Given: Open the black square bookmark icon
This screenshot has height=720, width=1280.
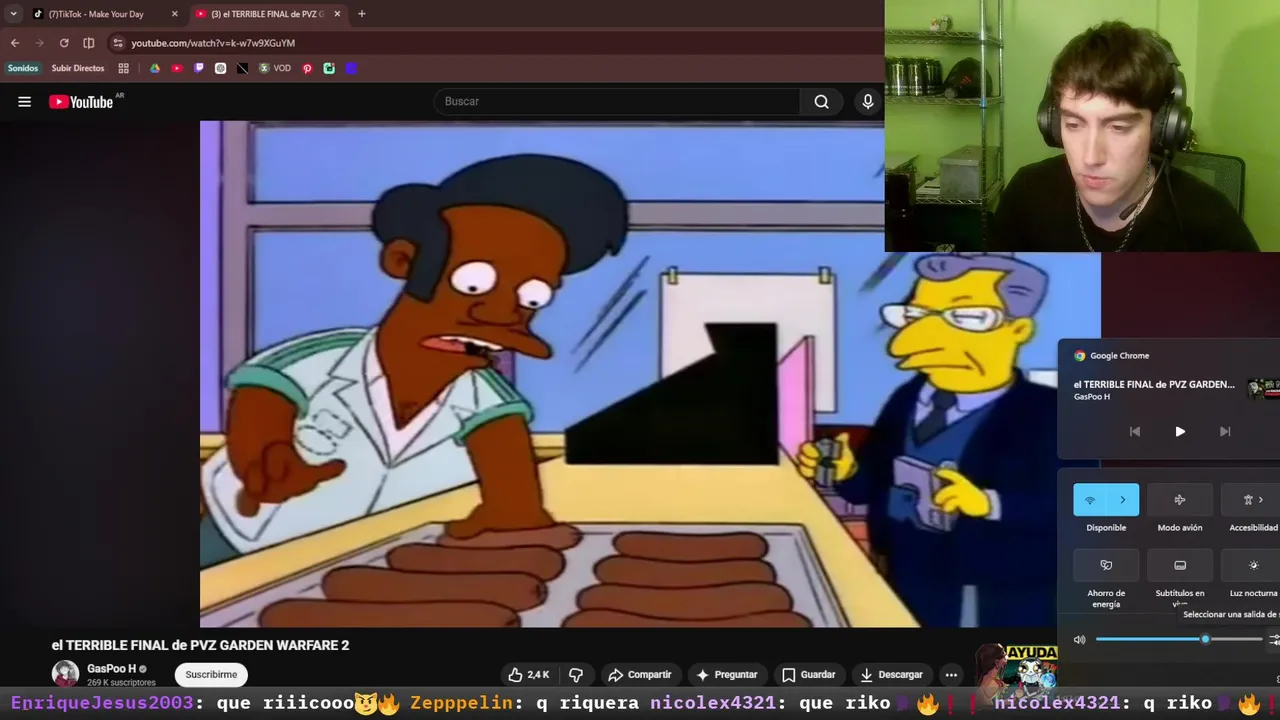Looking at the screenshot, I should pos(242,68).
